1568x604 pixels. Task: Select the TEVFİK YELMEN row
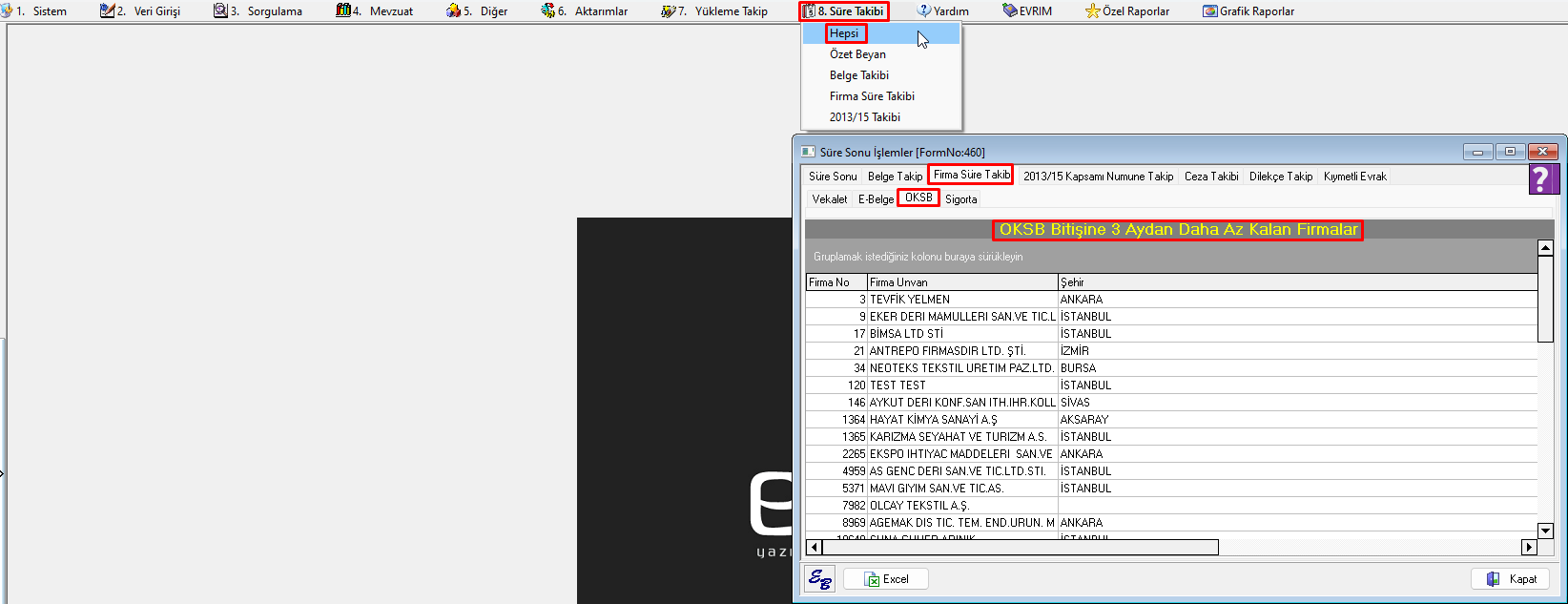click(1171, 300)
